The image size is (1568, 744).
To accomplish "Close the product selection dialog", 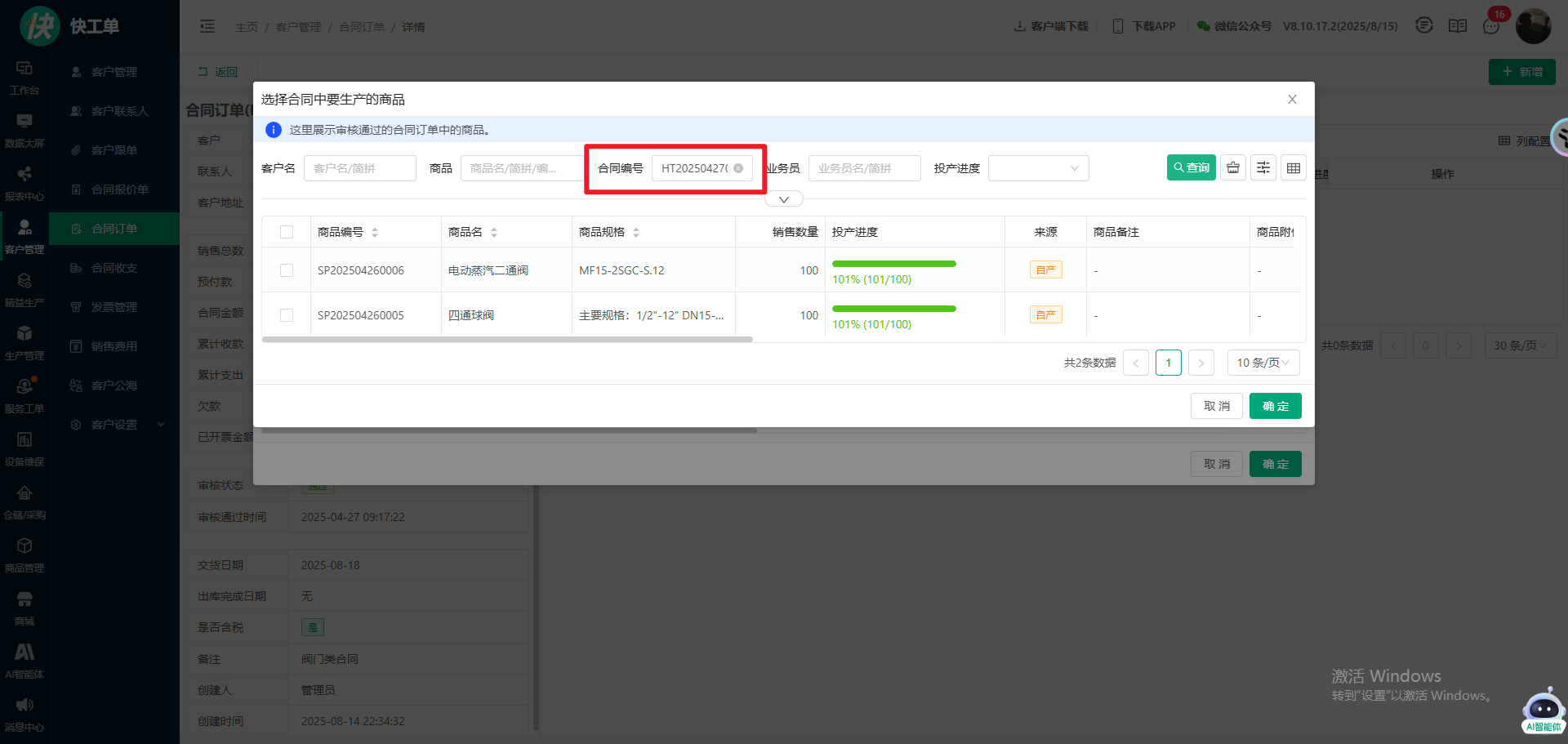I will coord(1292,100).
